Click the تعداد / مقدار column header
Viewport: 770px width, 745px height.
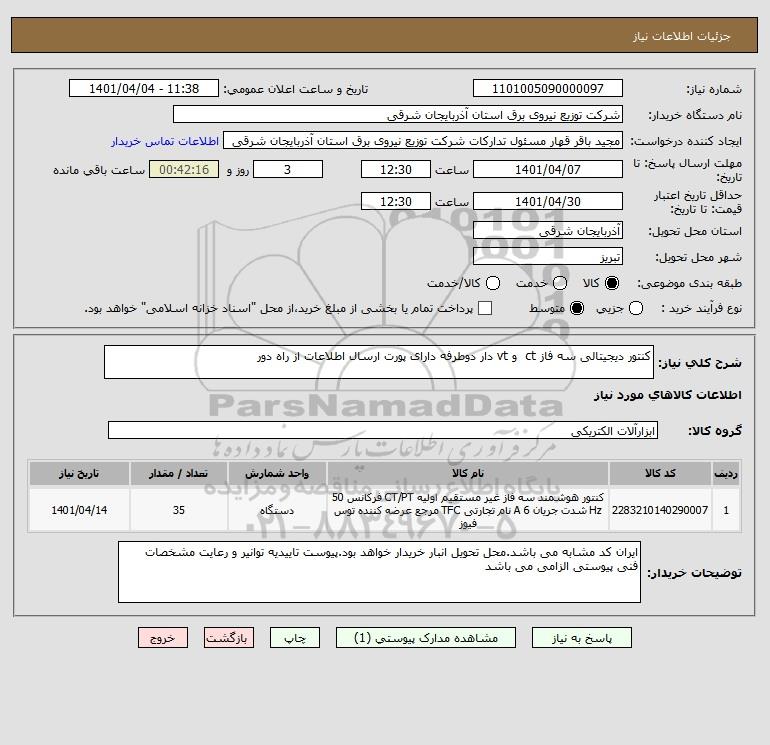[x=178, y=473]
